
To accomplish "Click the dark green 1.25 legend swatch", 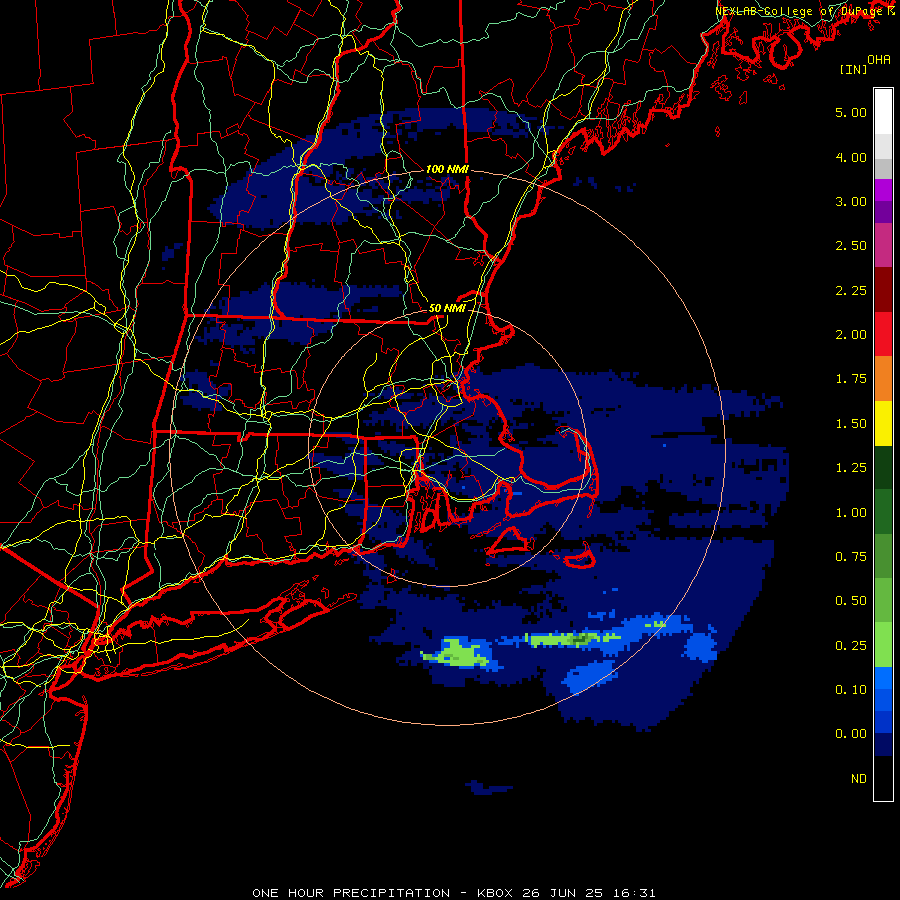I will coord(883,467).
